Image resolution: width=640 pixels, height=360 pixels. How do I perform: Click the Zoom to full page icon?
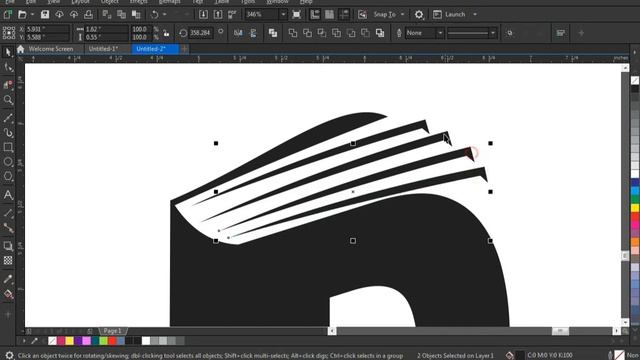pos(297,14)
